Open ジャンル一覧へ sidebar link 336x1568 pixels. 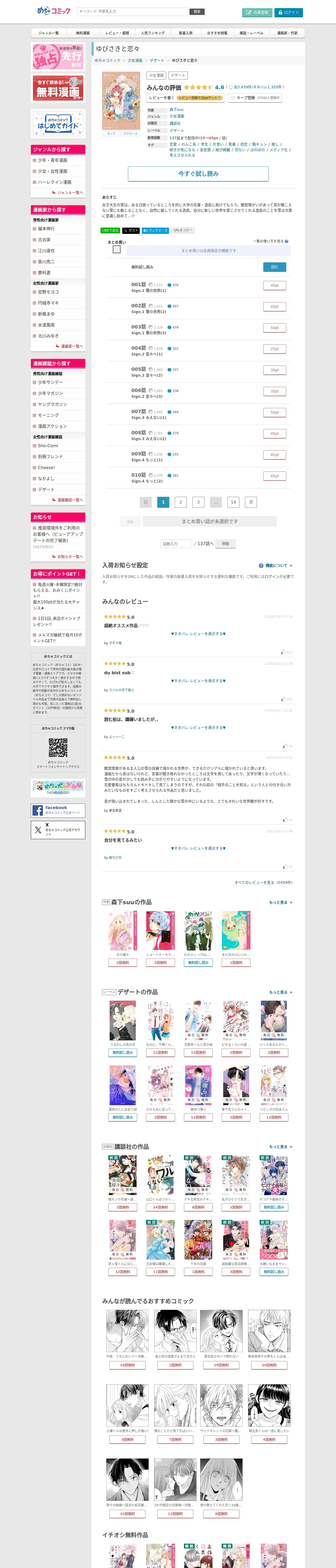[x=68, y=192]
